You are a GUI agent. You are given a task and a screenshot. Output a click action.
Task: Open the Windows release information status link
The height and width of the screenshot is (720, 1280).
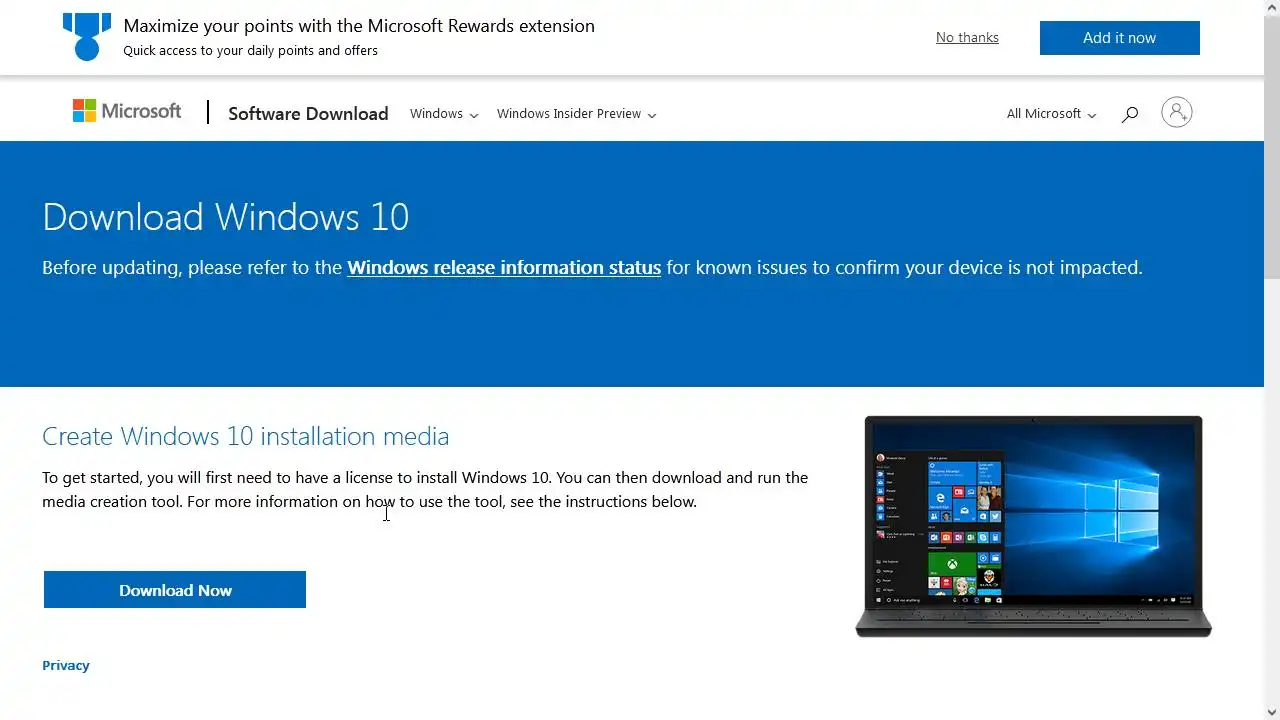[x=504, y=267]
